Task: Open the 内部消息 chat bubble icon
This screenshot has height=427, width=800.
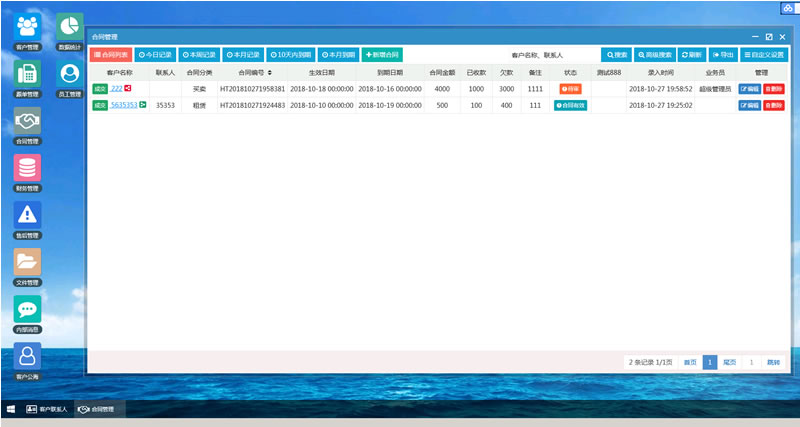Action: coord(27,309)
